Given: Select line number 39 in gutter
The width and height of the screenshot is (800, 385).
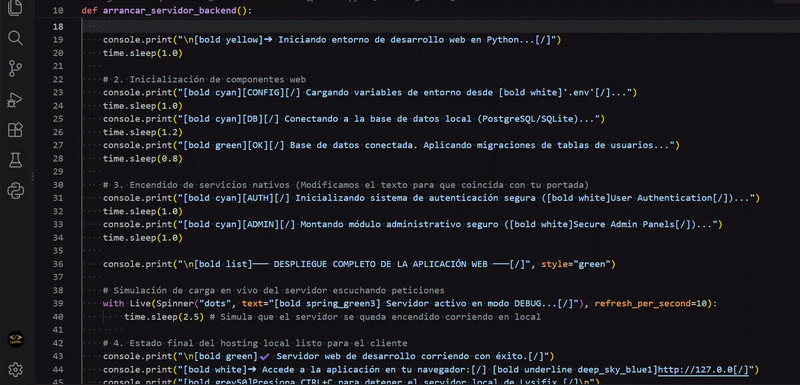Looking at the screenshot, I should [58, 304].
